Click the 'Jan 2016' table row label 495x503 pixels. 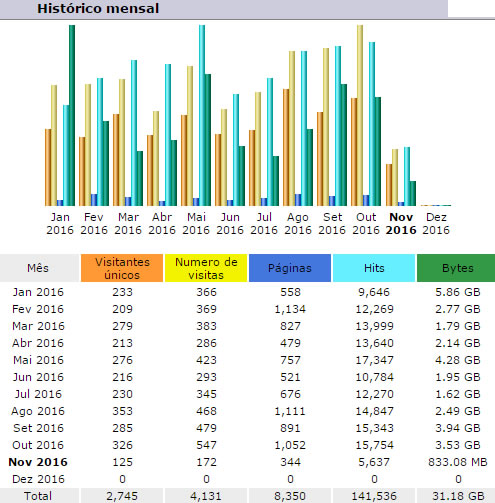38,292
